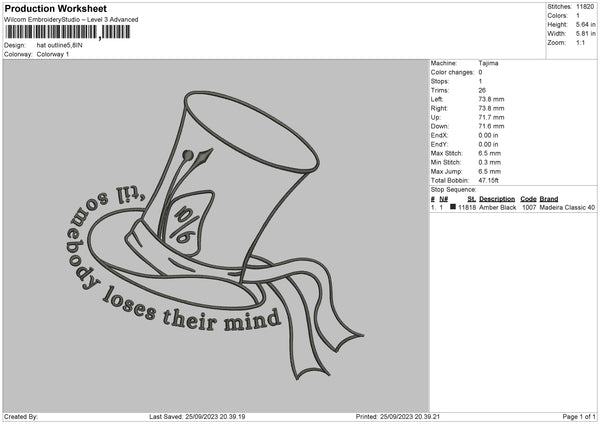Click the 'N#' column header
Image resolution: width=600 pixels, height=424 pixels.
click(443, 199)
